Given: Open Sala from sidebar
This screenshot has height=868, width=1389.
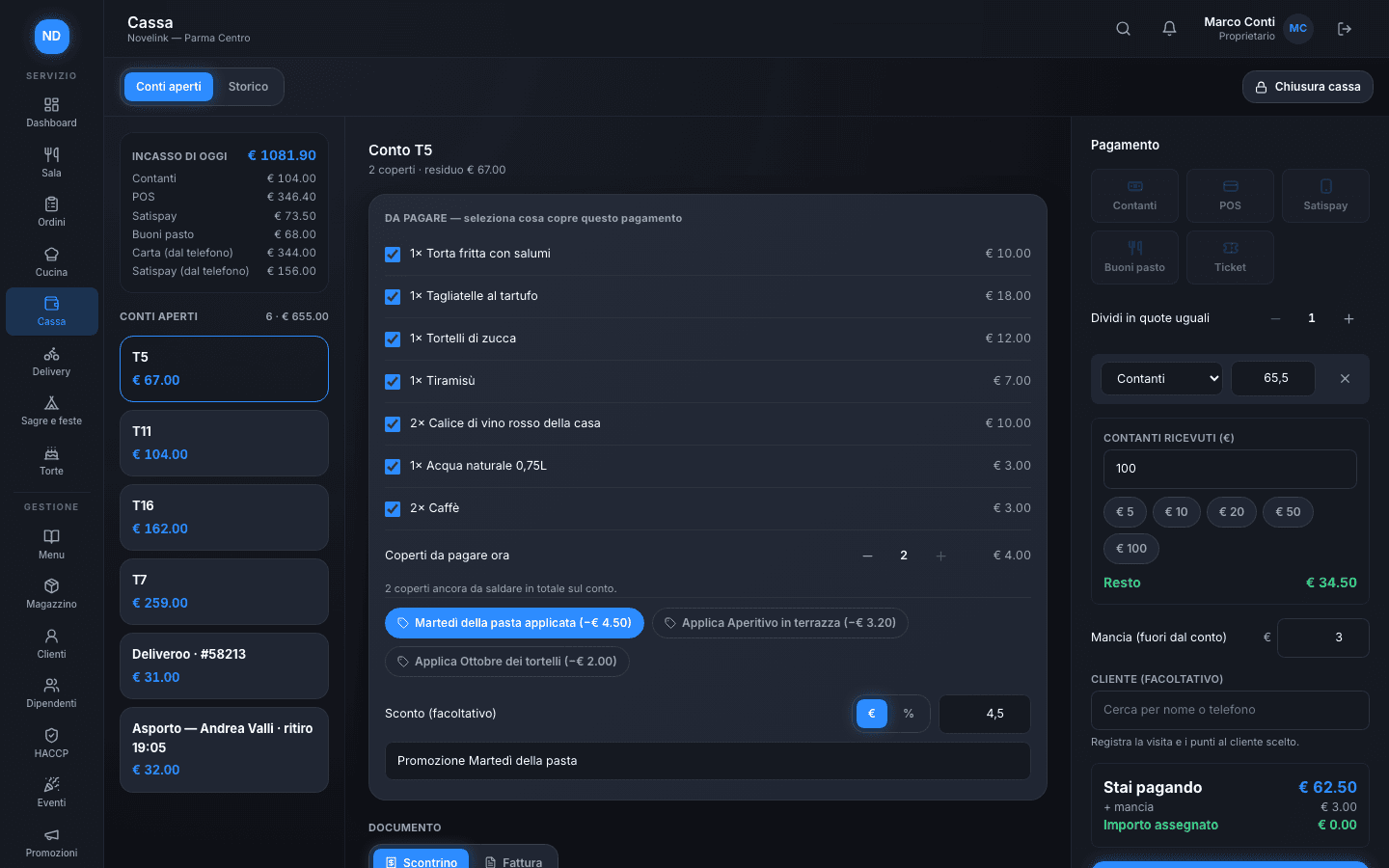Looking at the screenshot, I should (52, 162).
